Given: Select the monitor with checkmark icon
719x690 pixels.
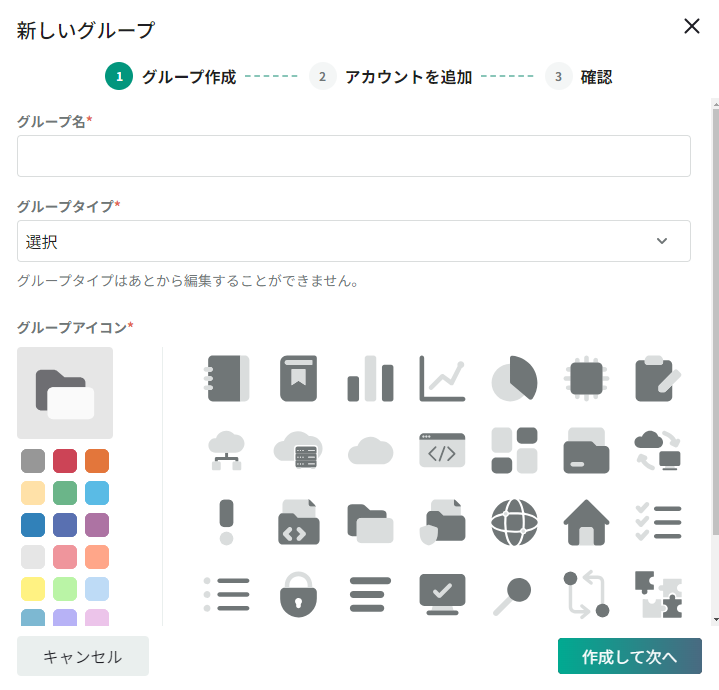Looking at the screenshot, I should click(x=442, y=594).
